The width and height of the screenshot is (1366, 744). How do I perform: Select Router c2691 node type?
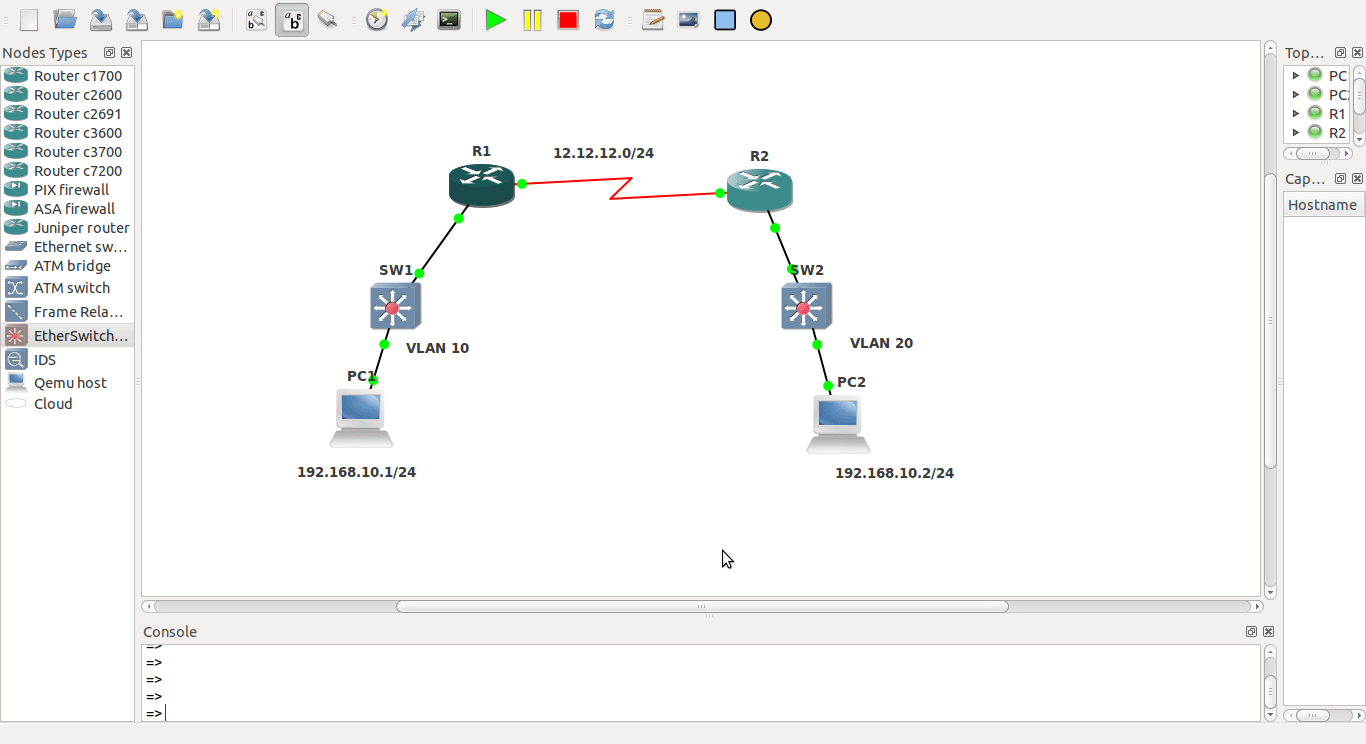pos(67,114)
